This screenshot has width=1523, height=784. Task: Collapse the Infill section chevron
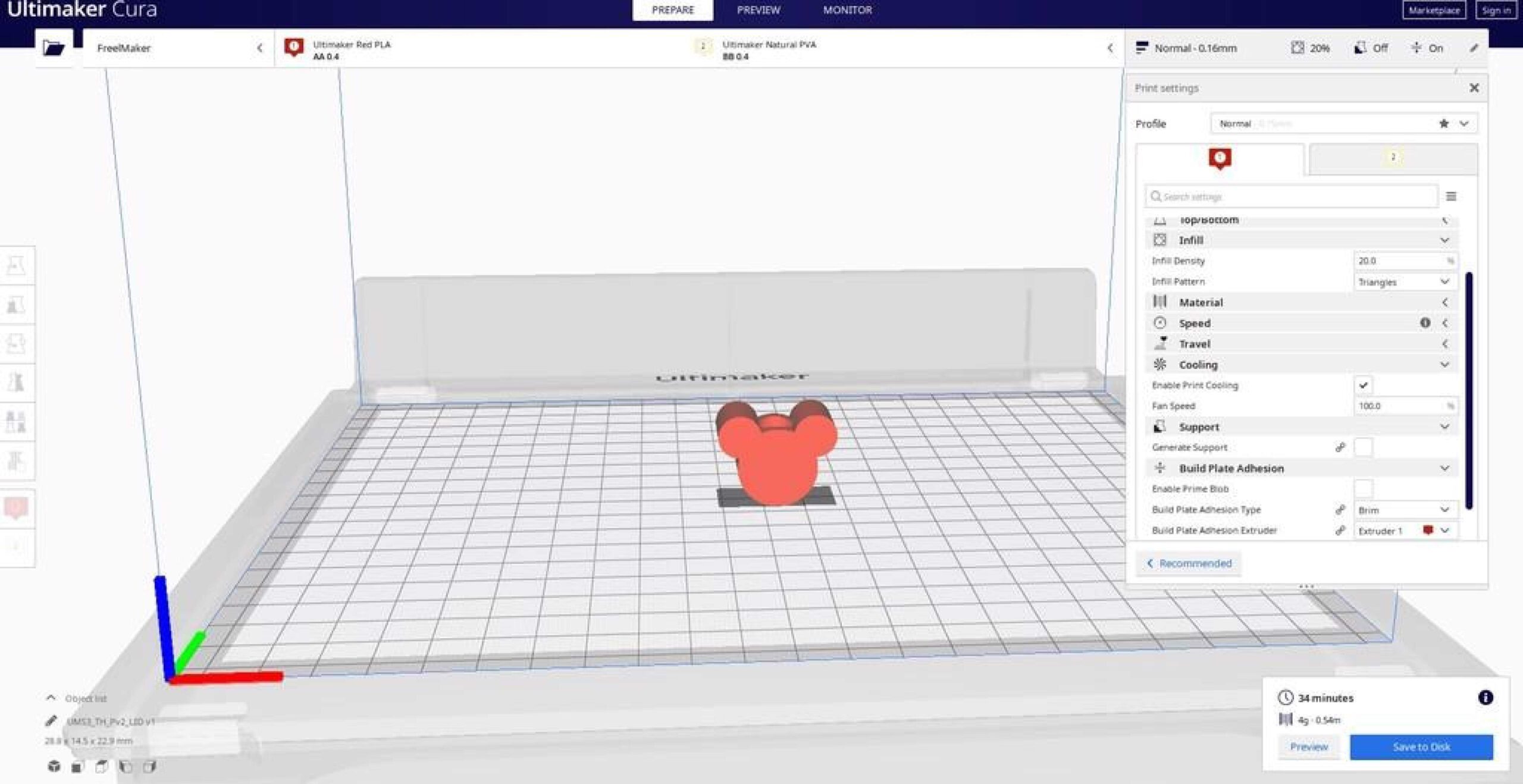coord(1444,240)
